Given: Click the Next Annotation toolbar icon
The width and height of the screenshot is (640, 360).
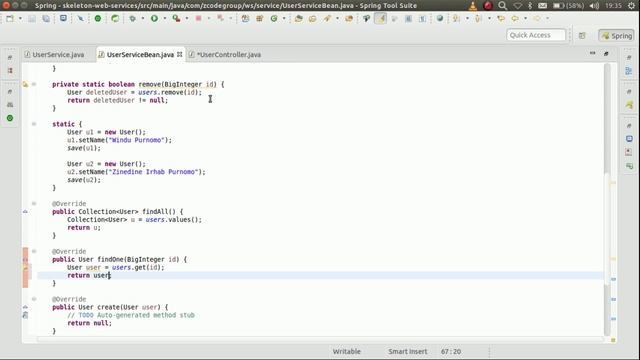Looking at the screenshot, I should pos(456,18).
